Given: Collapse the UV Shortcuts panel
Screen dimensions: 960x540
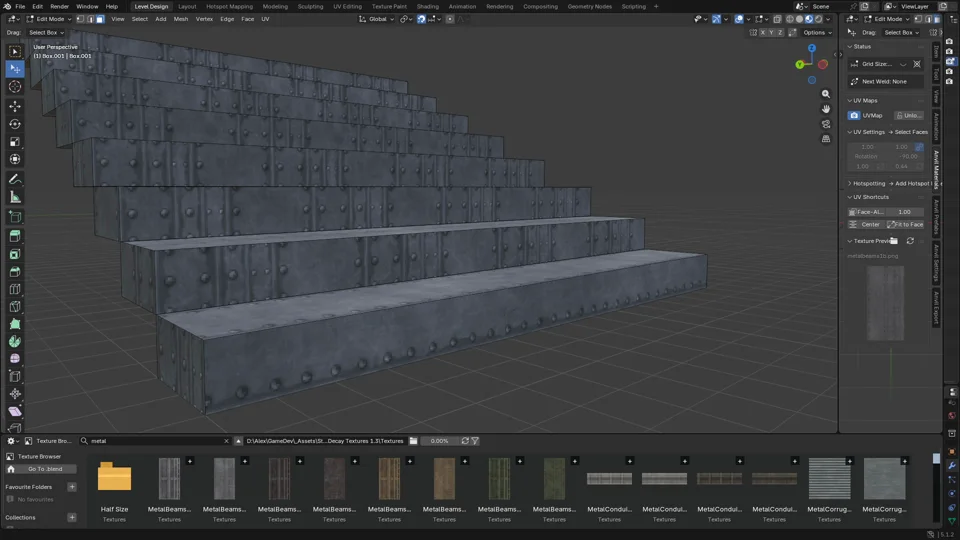Looking at the screenshot, I should click(871, 197).
